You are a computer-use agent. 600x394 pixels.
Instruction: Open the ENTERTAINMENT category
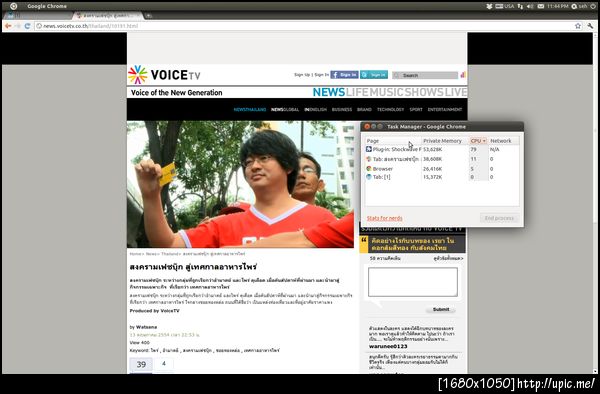[x=445, y=109]
